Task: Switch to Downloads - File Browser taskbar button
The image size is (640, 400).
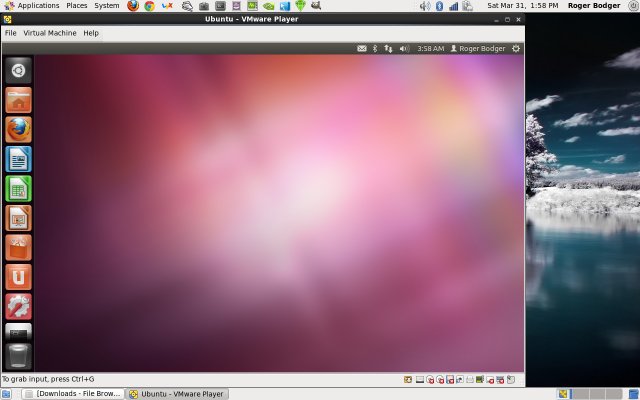Action: click(x=73, y=394)
